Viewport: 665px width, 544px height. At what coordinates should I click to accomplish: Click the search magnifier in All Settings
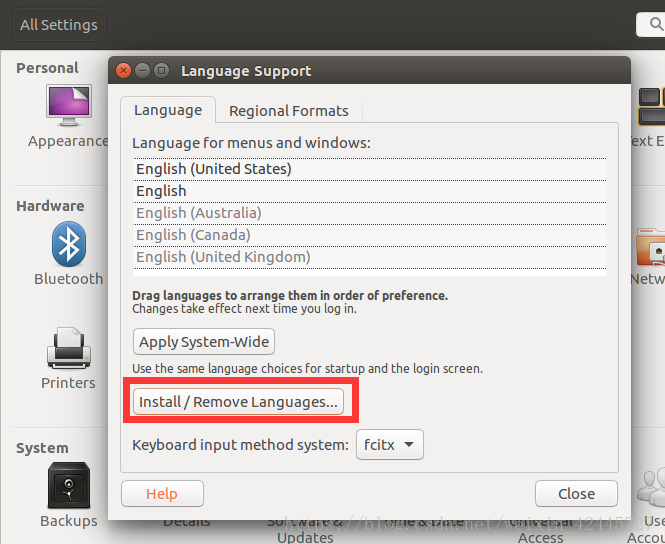point(656,24)
